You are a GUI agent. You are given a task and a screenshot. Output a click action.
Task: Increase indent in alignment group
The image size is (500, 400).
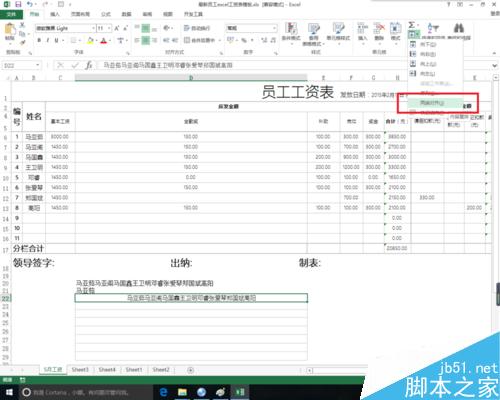pyautogui.click(x=175, y=40)
